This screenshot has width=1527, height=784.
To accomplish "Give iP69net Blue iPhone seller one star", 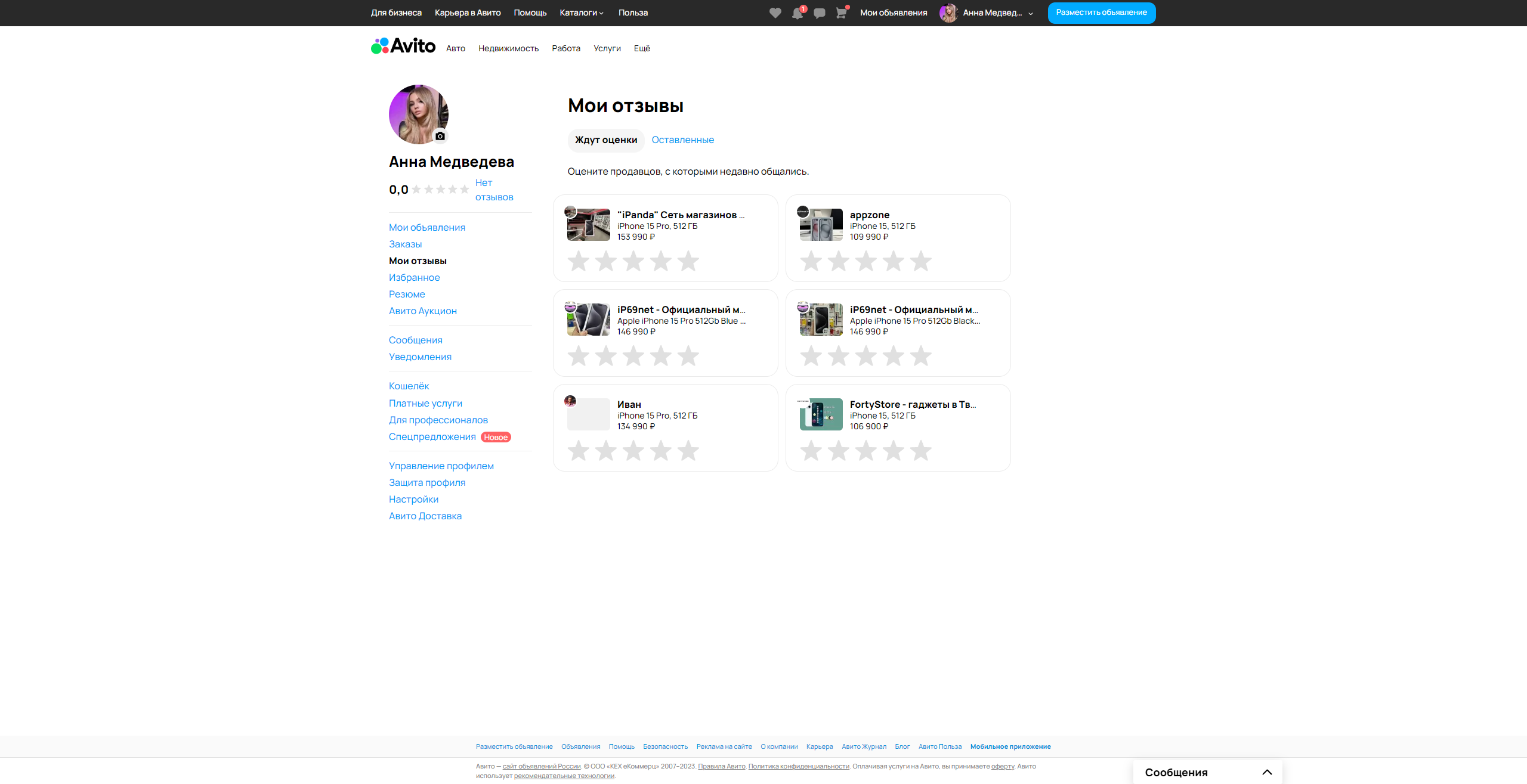I will [579, 356].
